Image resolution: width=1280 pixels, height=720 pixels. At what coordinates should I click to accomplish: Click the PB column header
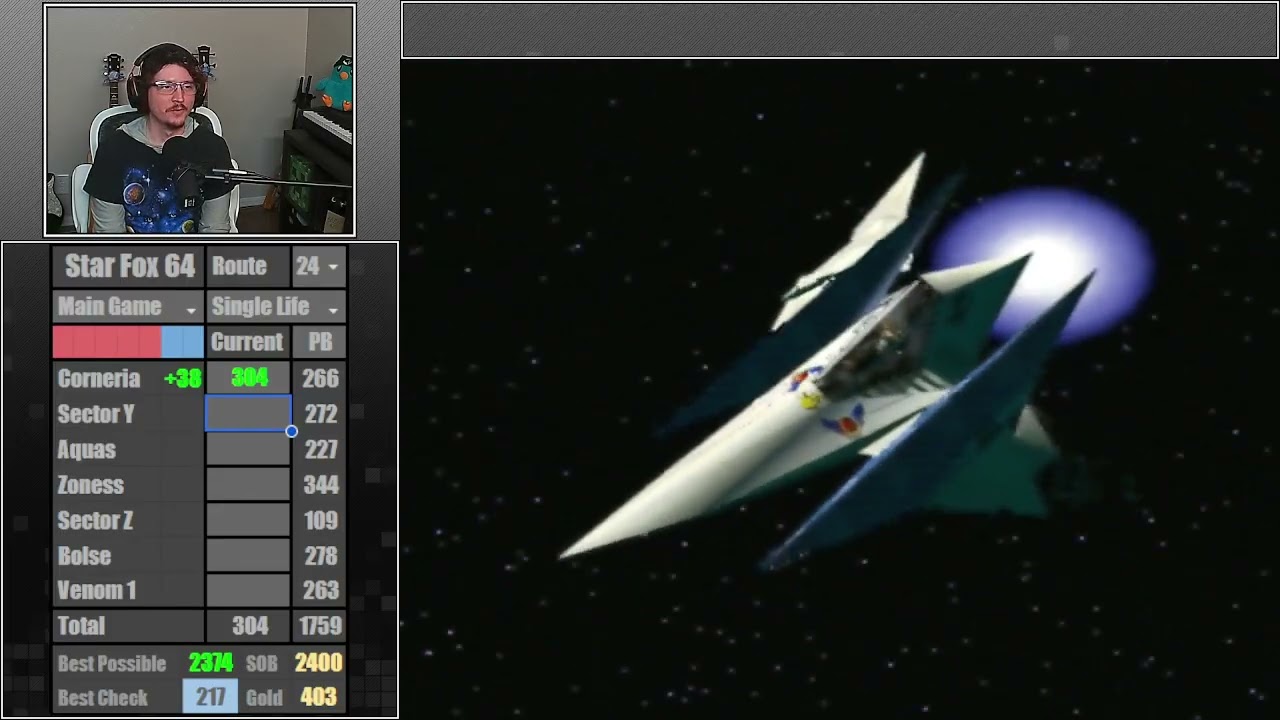(x=320, y=342)
